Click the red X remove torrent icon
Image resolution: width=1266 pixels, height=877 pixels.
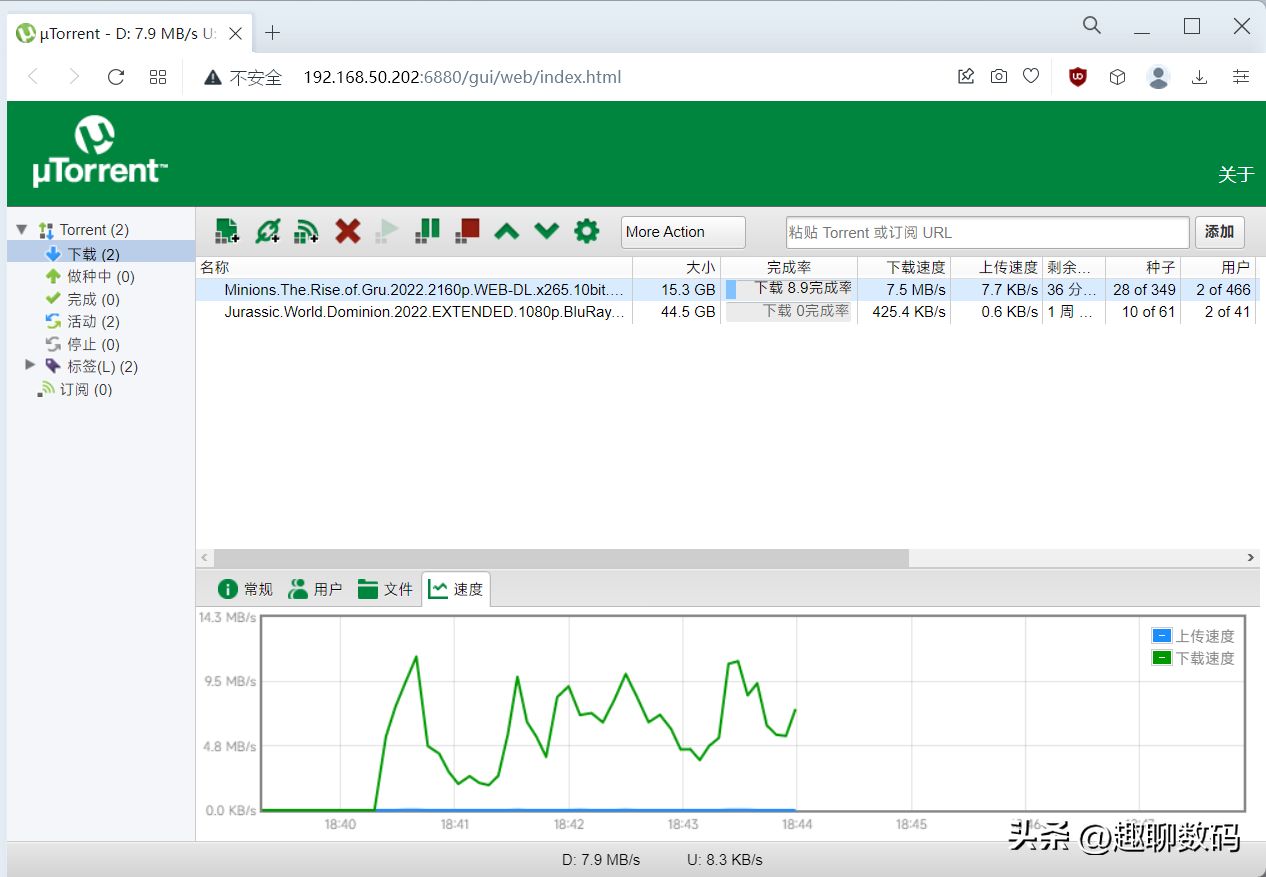click(x=347, y=231)
